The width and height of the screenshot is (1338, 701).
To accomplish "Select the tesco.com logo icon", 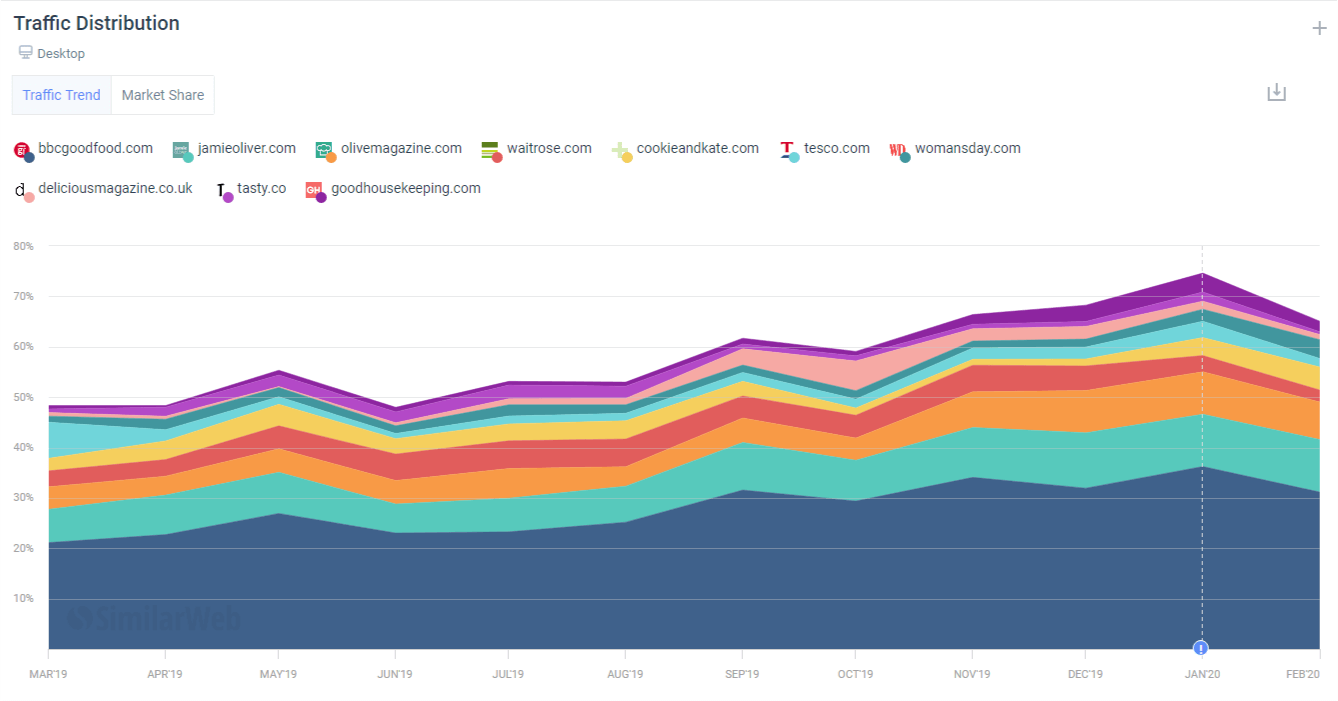I will [x=789, y=148].
